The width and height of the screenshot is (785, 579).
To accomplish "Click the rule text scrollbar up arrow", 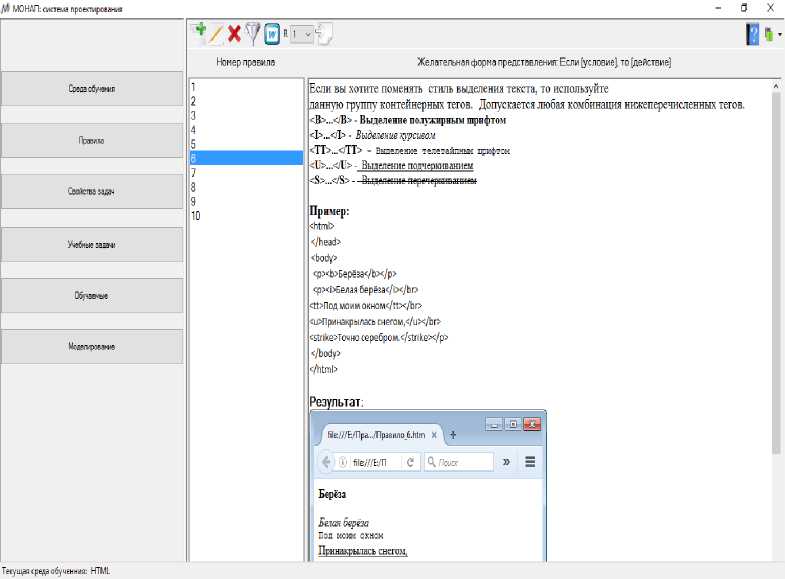I will [x=776, y=86].
